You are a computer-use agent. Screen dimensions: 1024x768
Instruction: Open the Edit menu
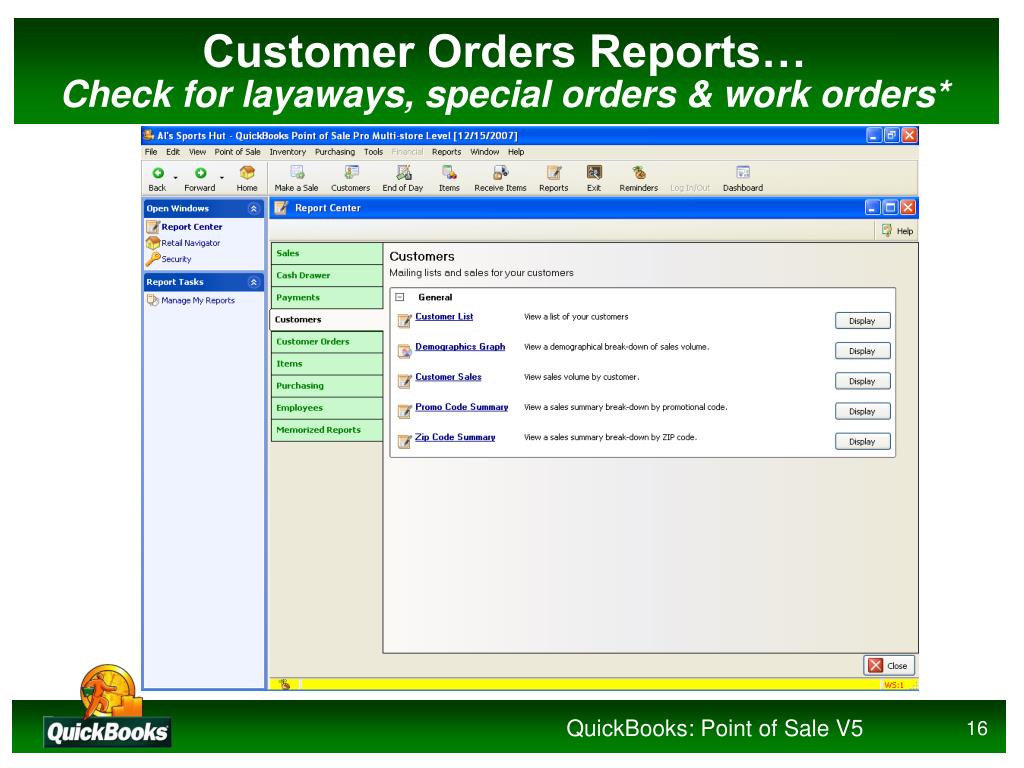coord(173,152)
